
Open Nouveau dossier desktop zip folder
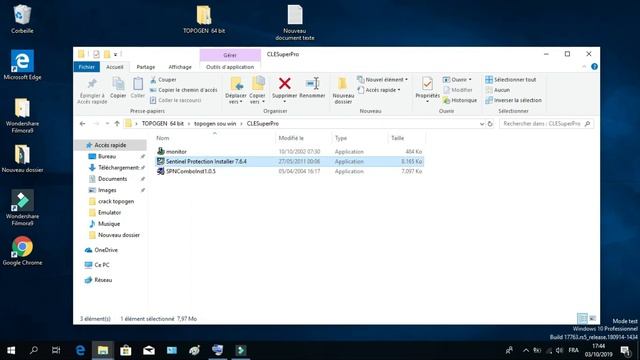[x=22, y=158]
